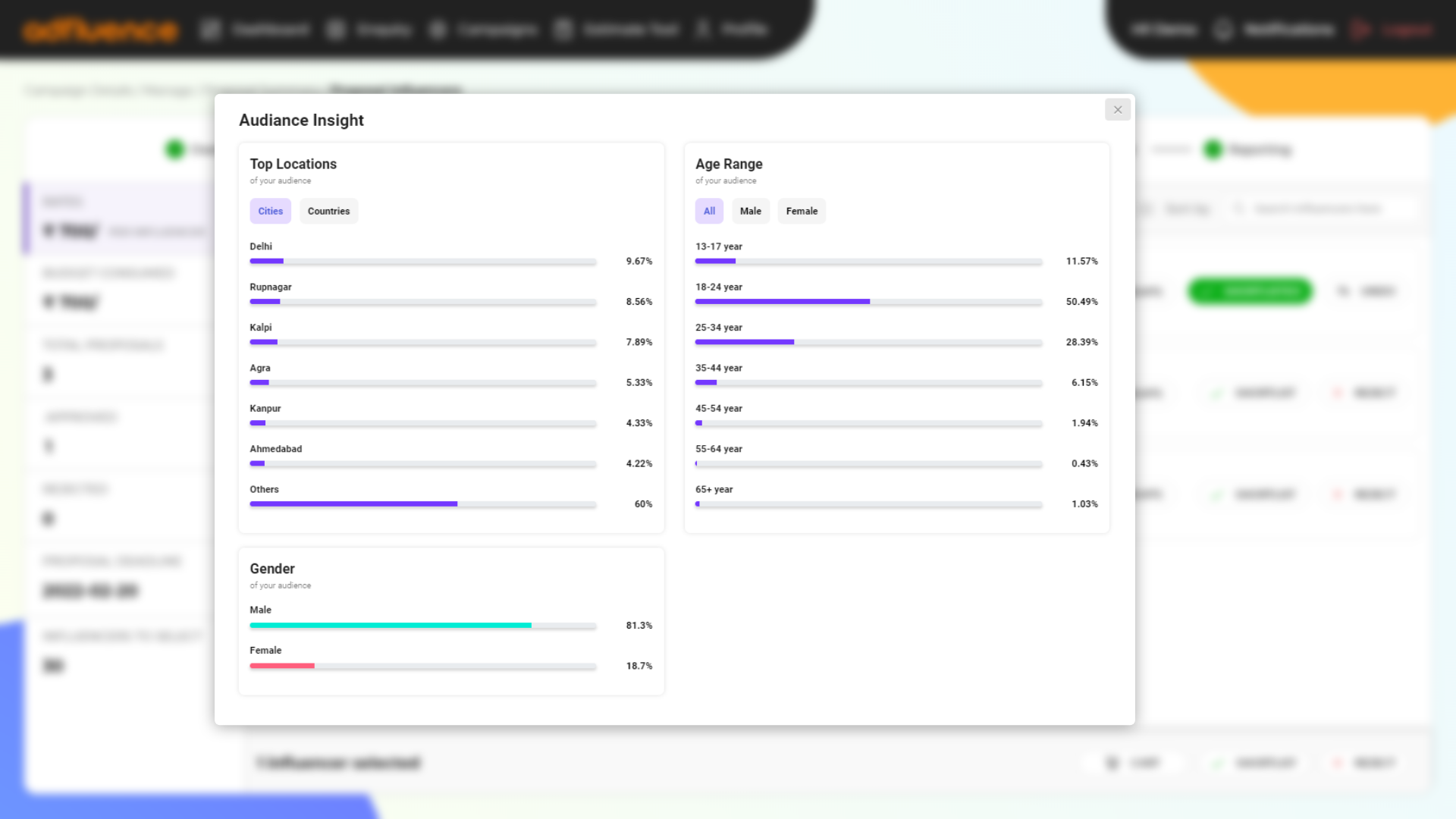Open the Notifications bell icon
1456x819 pixels.
click(x=1222, y=30)
